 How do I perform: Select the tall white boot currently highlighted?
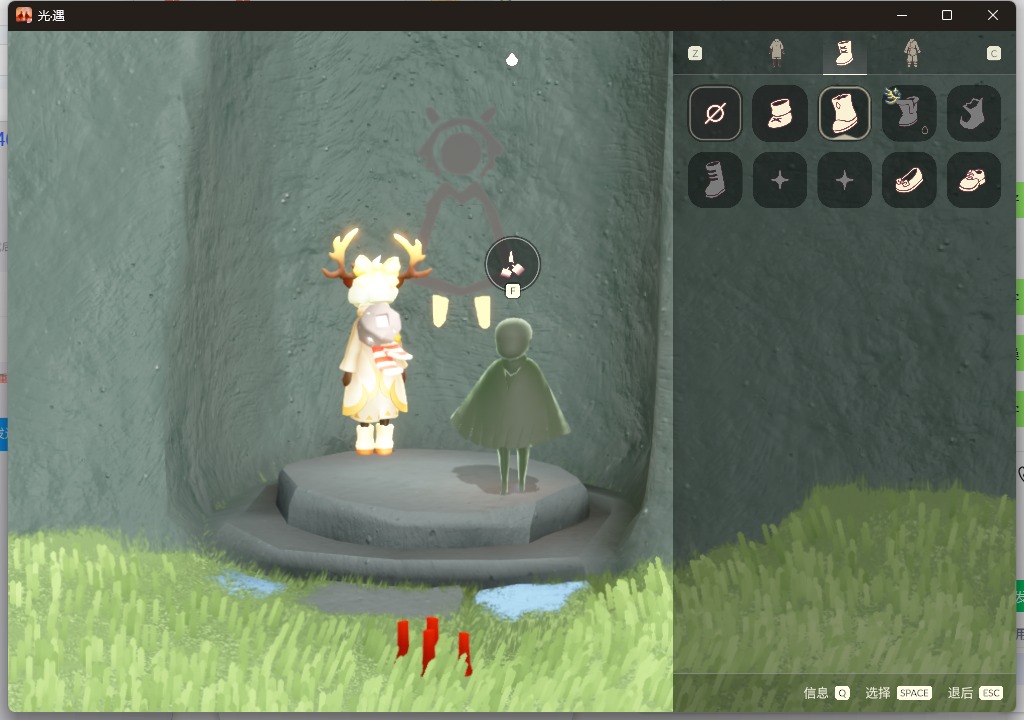(844, 114)
